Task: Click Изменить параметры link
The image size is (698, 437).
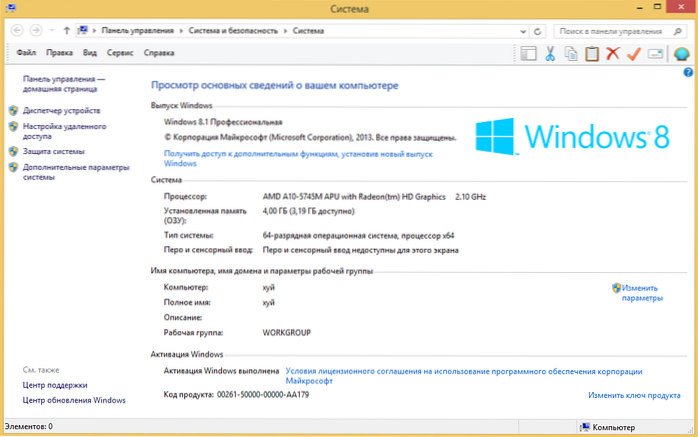Action: [x=641, y=292]
